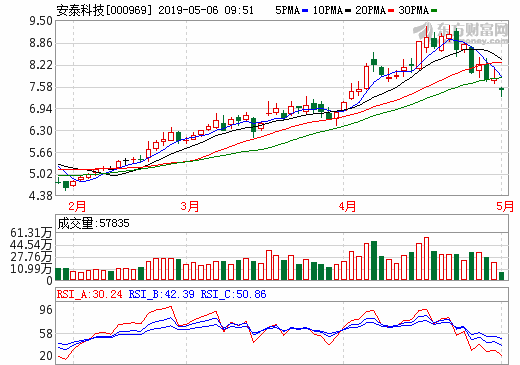
Task: Click the 2月 month marker
Action: (77, 206)
